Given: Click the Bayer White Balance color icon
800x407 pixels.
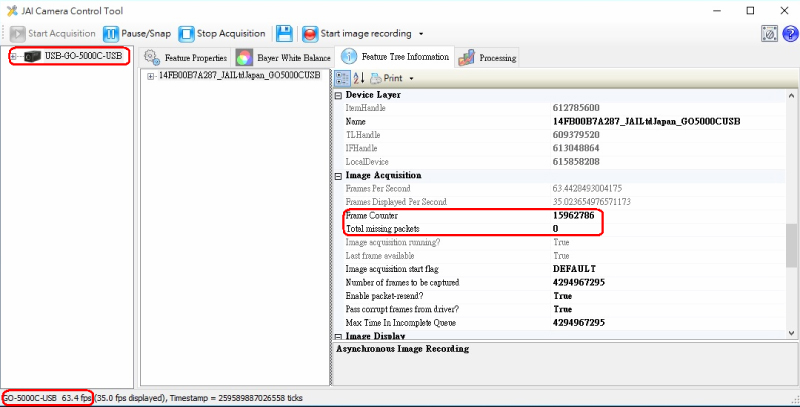Looking at the screenshot, I should [244, 58].
